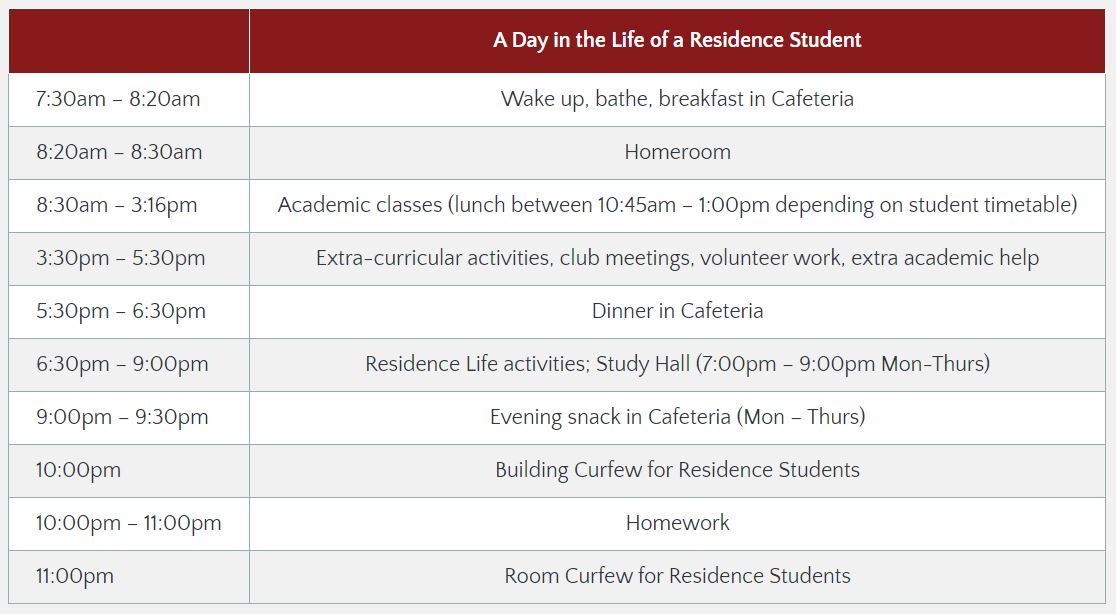
Task: Select the 10:00pm time cell
Action: click(78, 470)
